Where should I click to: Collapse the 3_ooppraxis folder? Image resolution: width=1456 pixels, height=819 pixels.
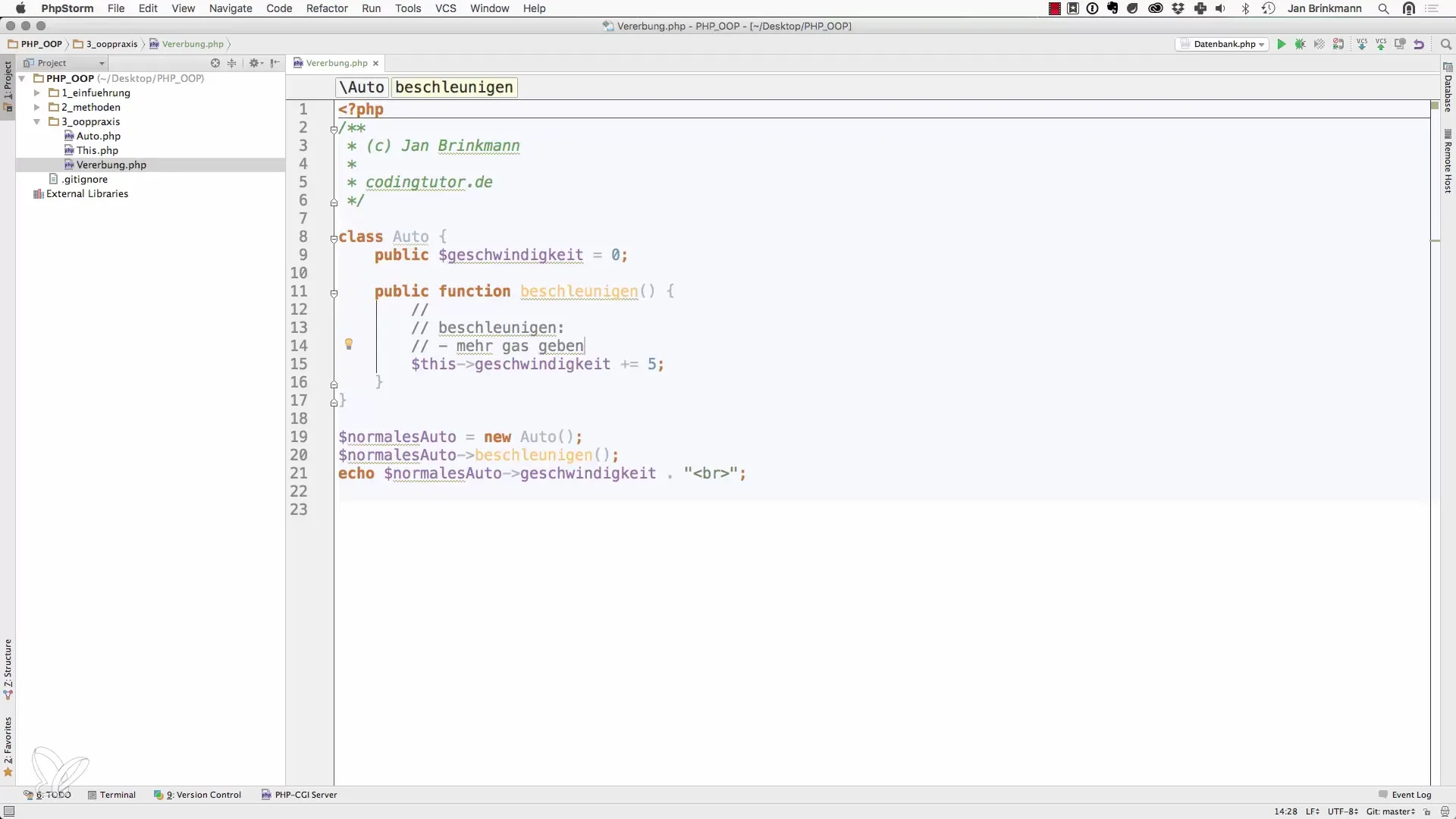pos(36,121)
